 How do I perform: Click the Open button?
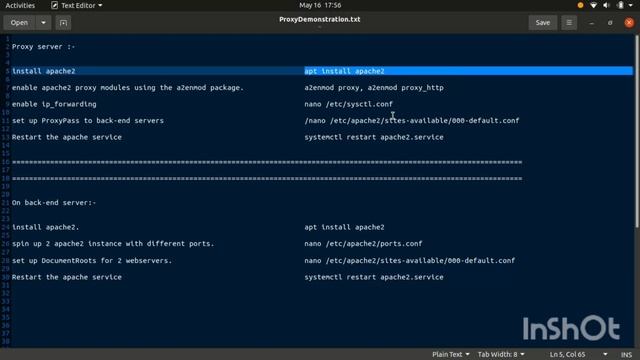(x=20, y=22)
